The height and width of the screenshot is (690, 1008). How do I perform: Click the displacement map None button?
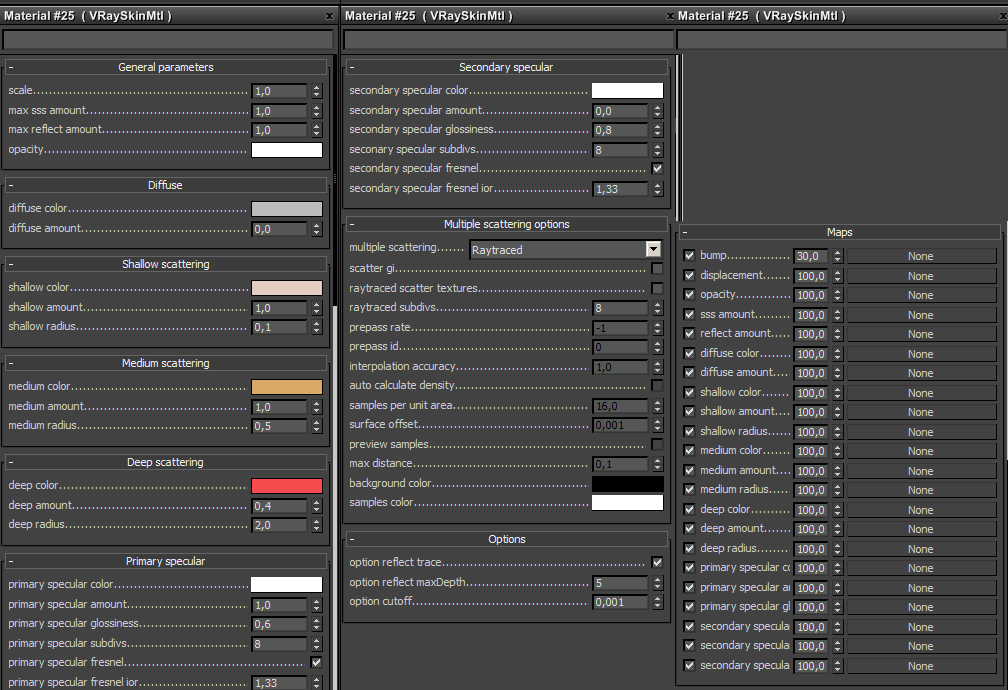(921, 276)
